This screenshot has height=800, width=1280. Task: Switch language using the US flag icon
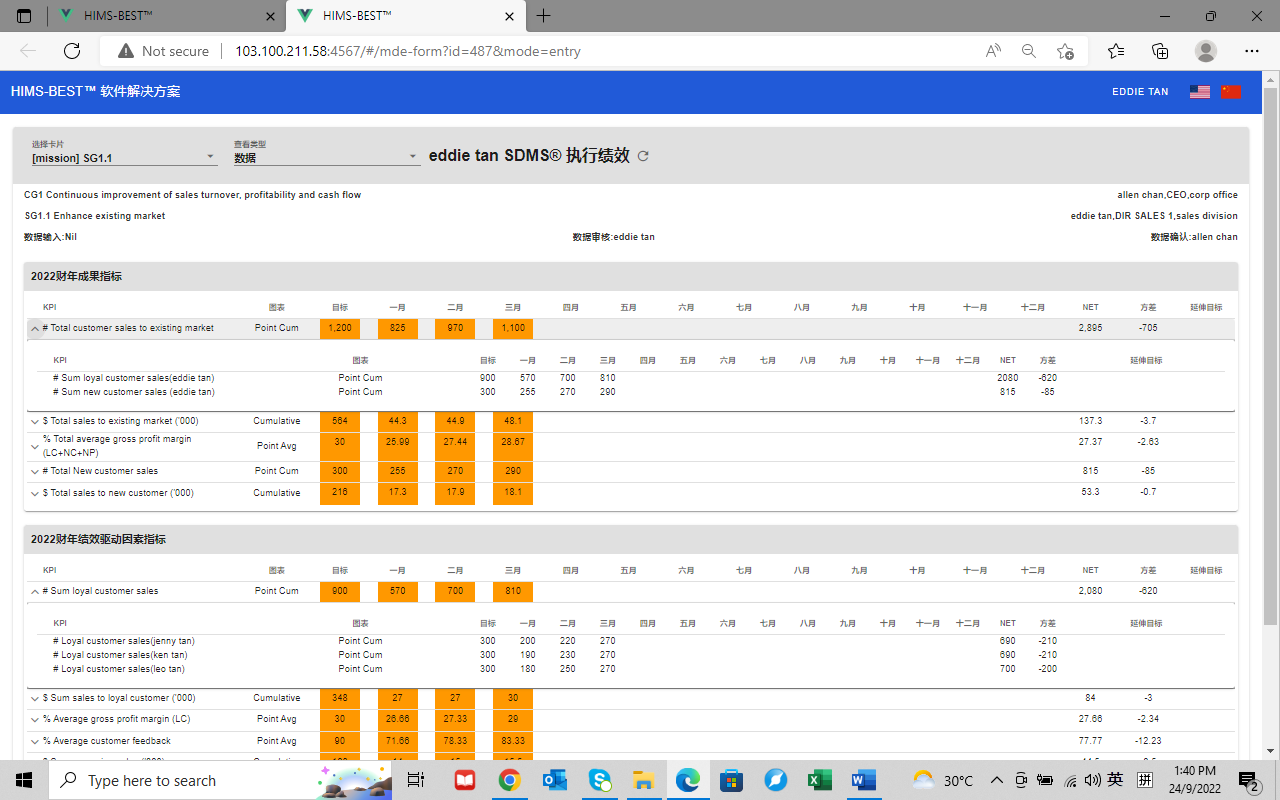[1199, 92]
